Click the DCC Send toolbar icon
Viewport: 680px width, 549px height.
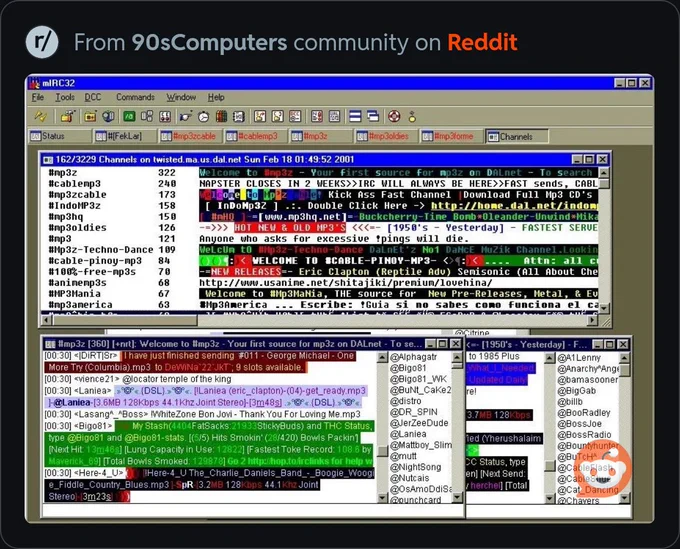[260, 116]
